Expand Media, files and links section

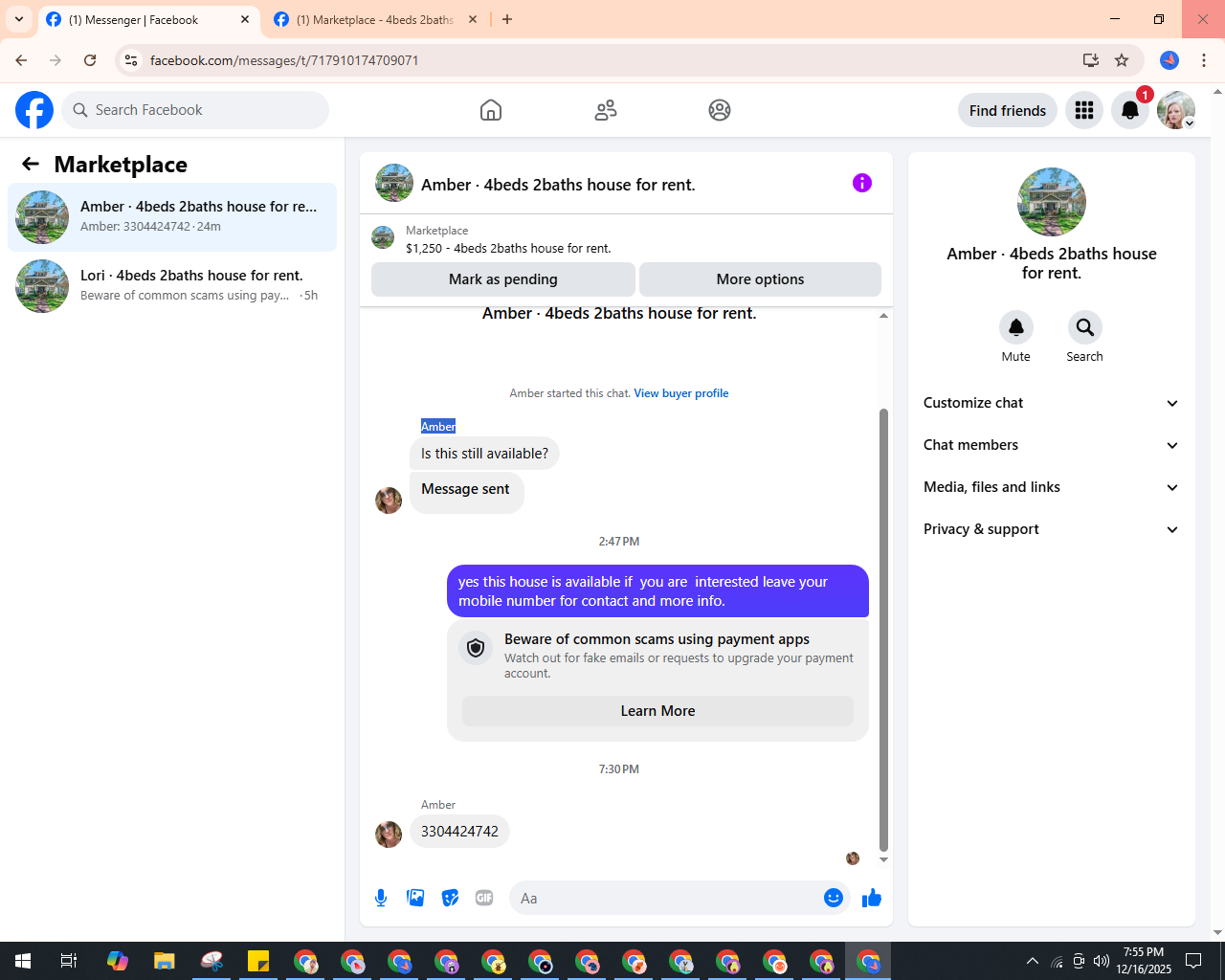pos(1051,487)
